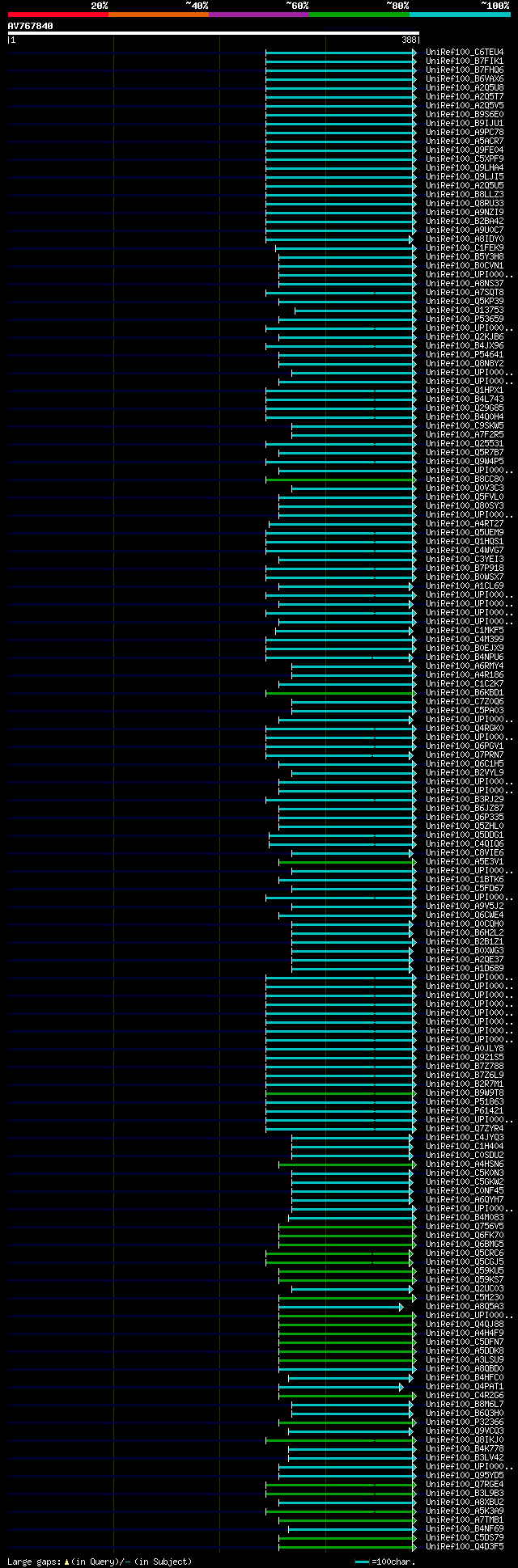Click UniRef100_A4RT27 entry

[465, 524]
